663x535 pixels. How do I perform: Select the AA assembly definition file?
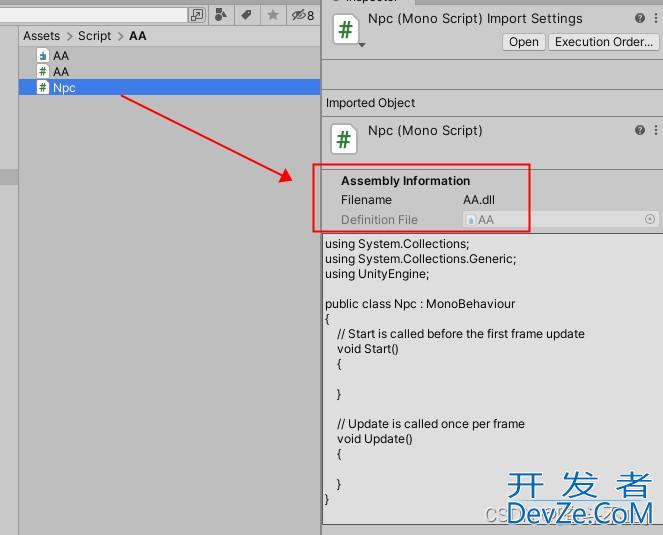point(169,56)
